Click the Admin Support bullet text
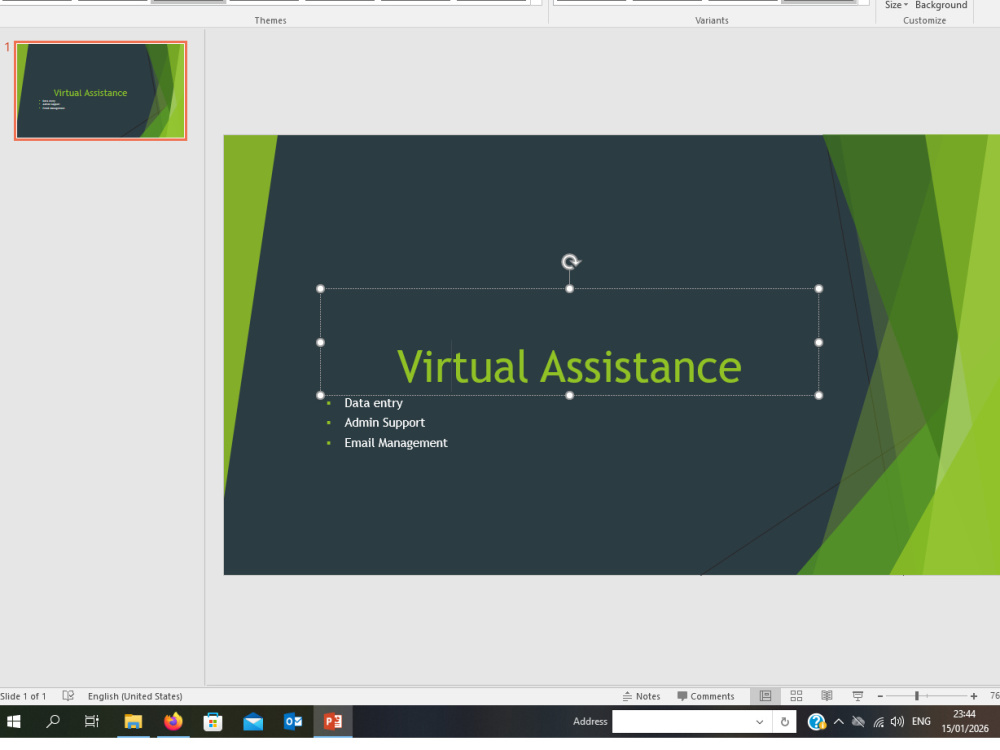Screen dimensions: 1000x750 click(385, 423)
